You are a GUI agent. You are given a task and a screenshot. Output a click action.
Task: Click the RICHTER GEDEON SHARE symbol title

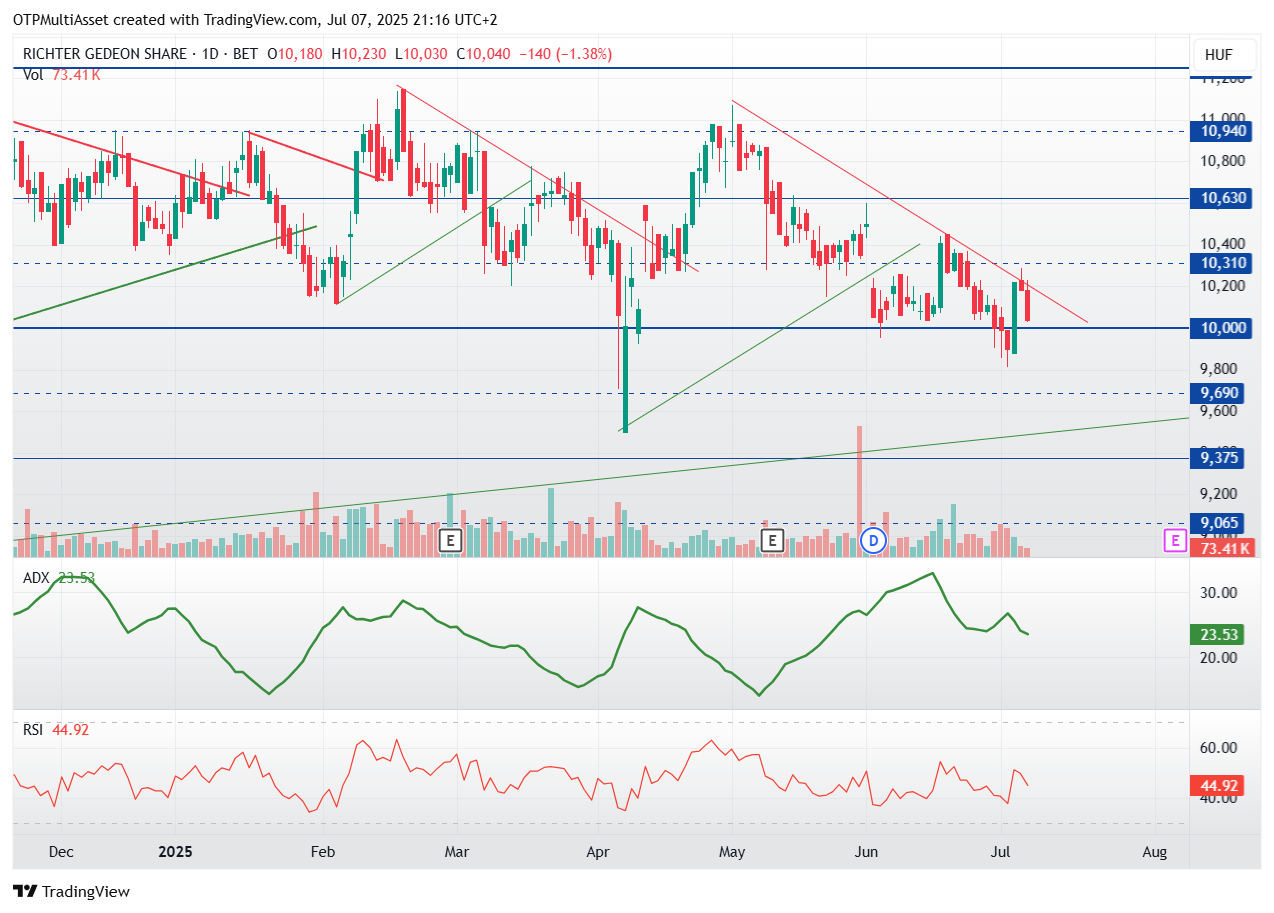103,54
